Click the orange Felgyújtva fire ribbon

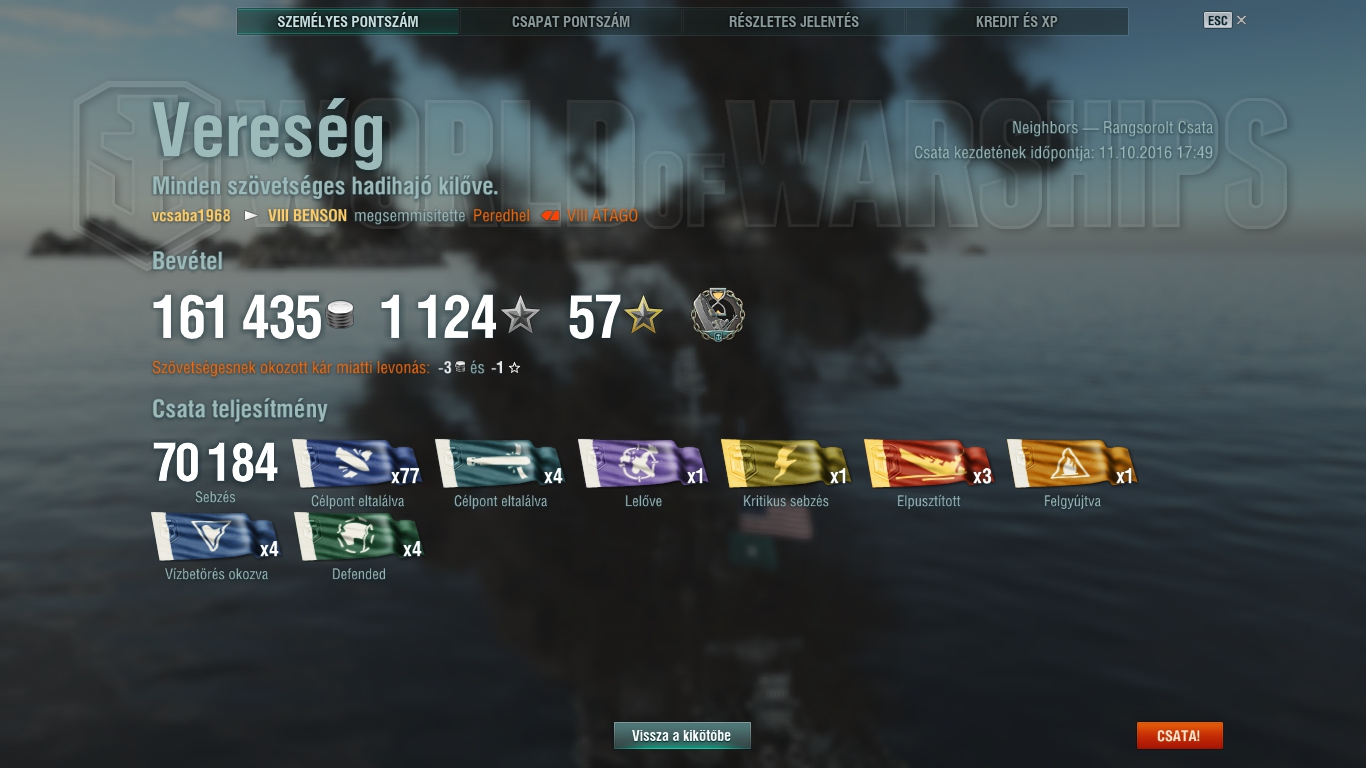tap(1072, 464)
